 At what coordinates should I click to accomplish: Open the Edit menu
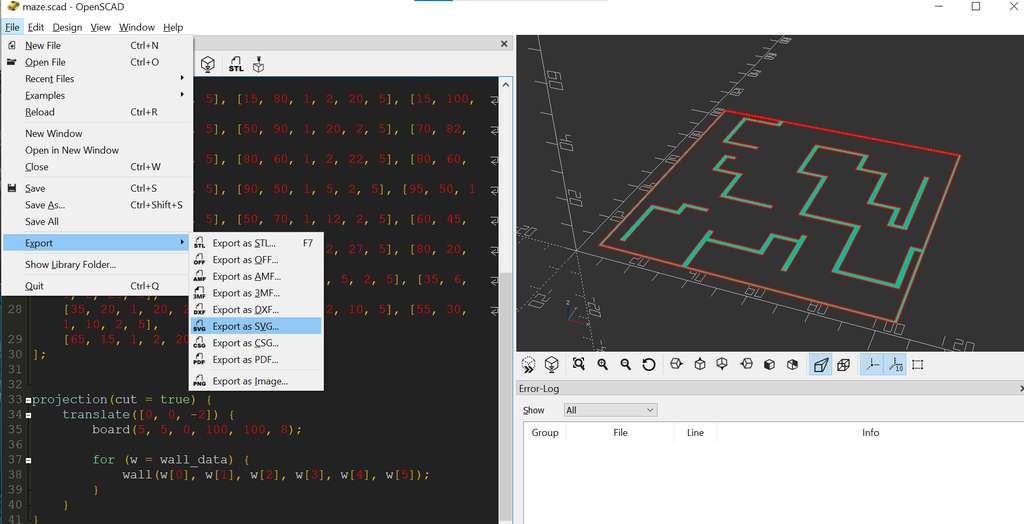point(36,27)
